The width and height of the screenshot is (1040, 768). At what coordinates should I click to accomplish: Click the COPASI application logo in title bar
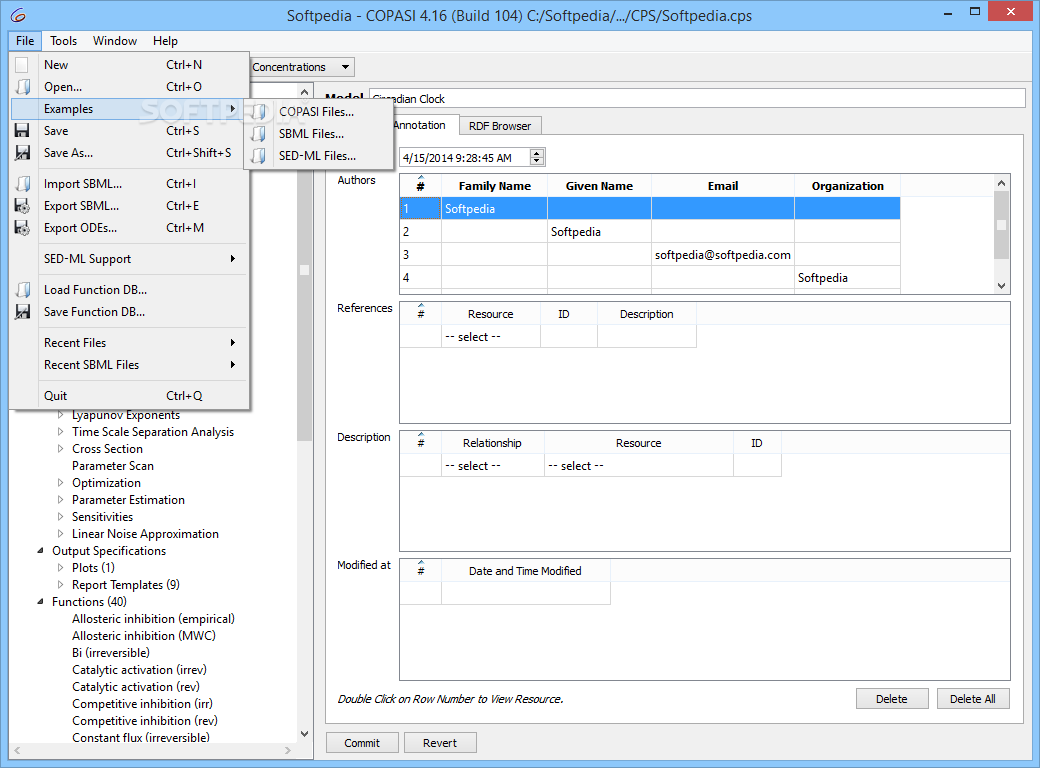point(18,15)
